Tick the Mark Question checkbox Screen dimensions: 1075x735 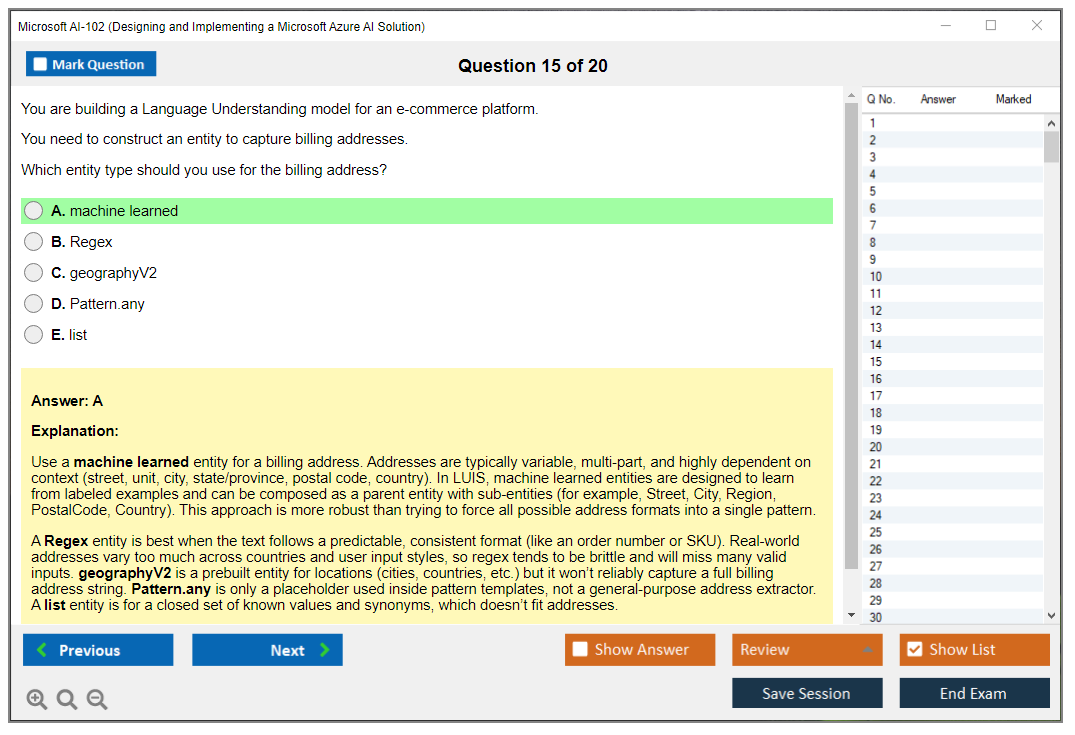coord(40,64)
